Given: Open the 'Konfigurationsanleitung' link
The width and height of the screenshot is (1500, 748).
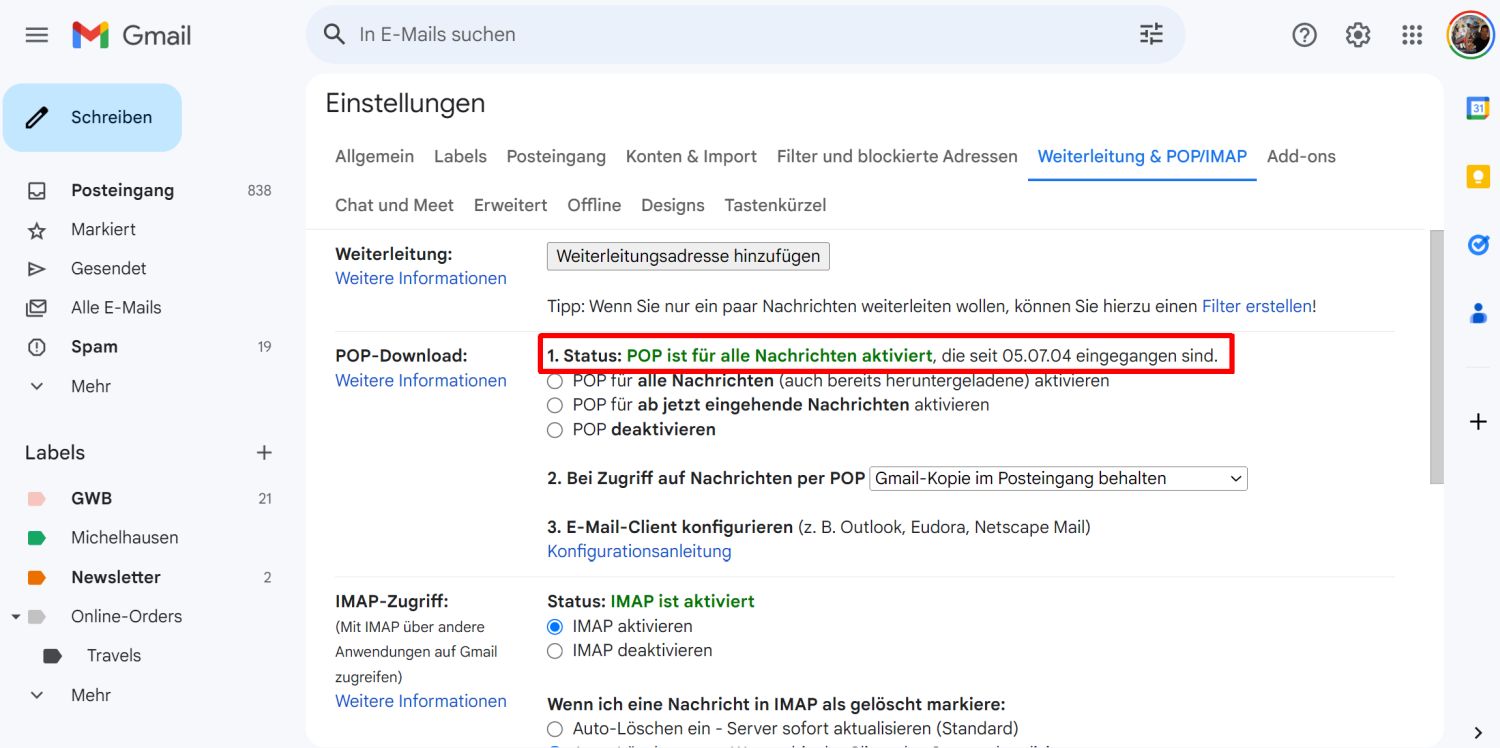Looking at the screenshot, I should 639,551.
